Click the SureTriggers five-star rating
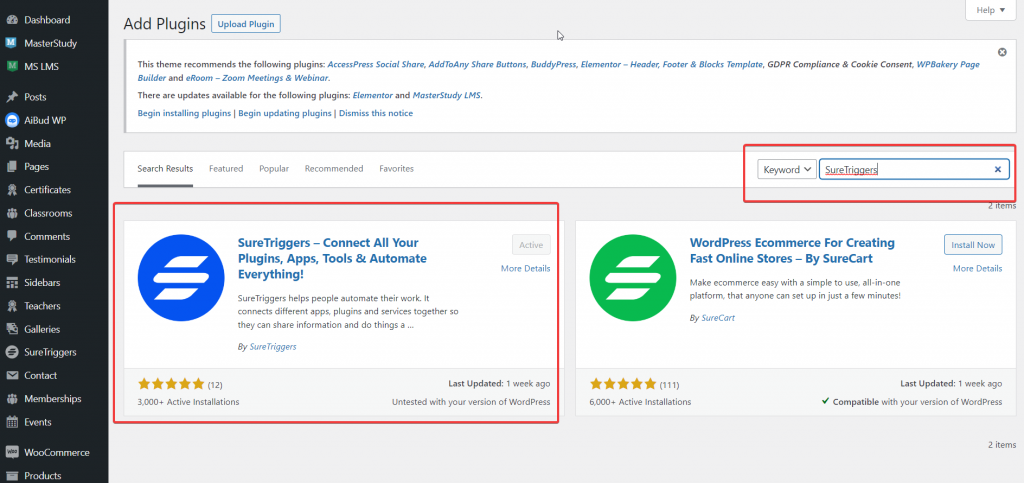 tap(171, 384)
